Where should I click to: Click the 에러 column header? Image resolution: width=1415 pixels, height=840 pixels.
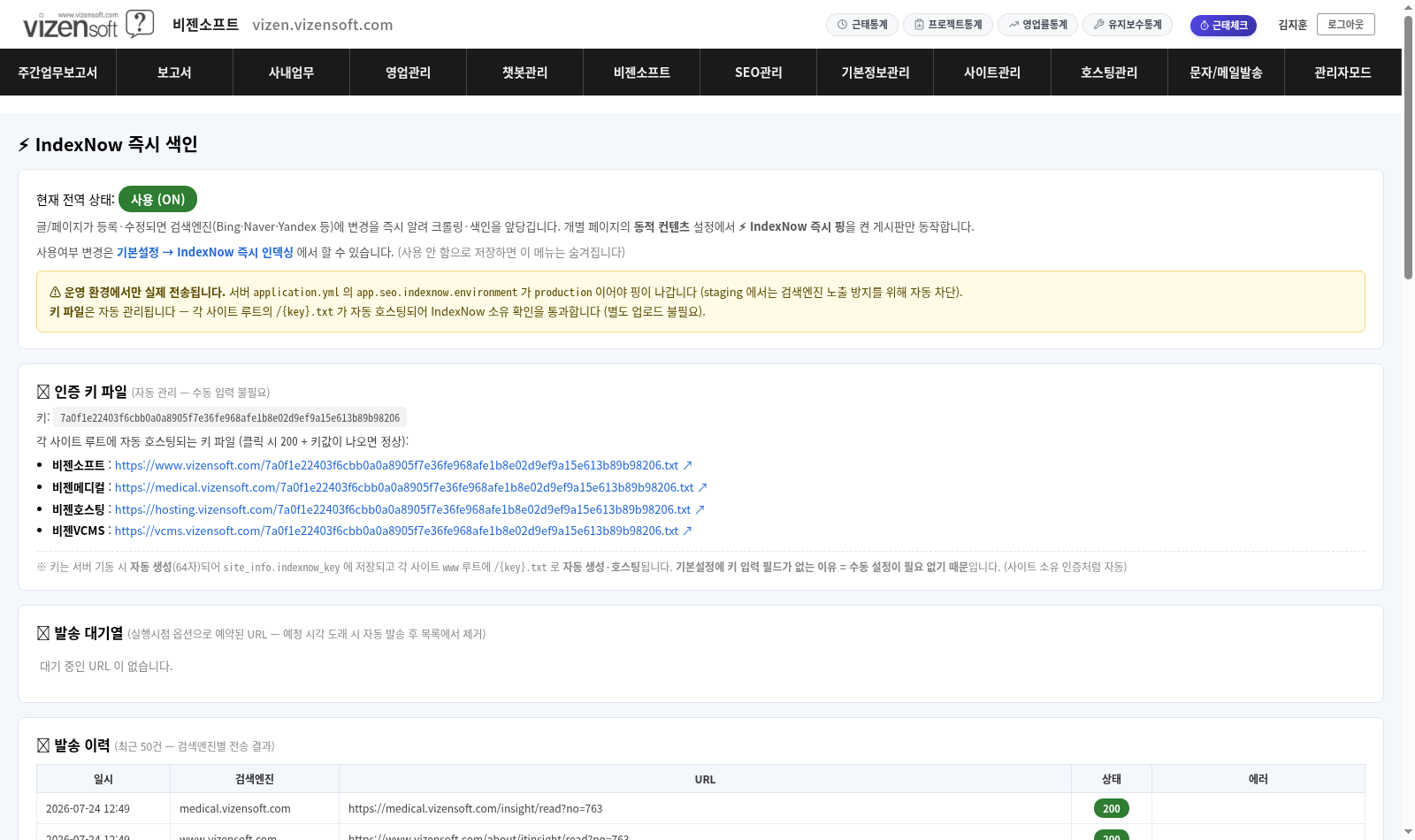[1258, 779]
